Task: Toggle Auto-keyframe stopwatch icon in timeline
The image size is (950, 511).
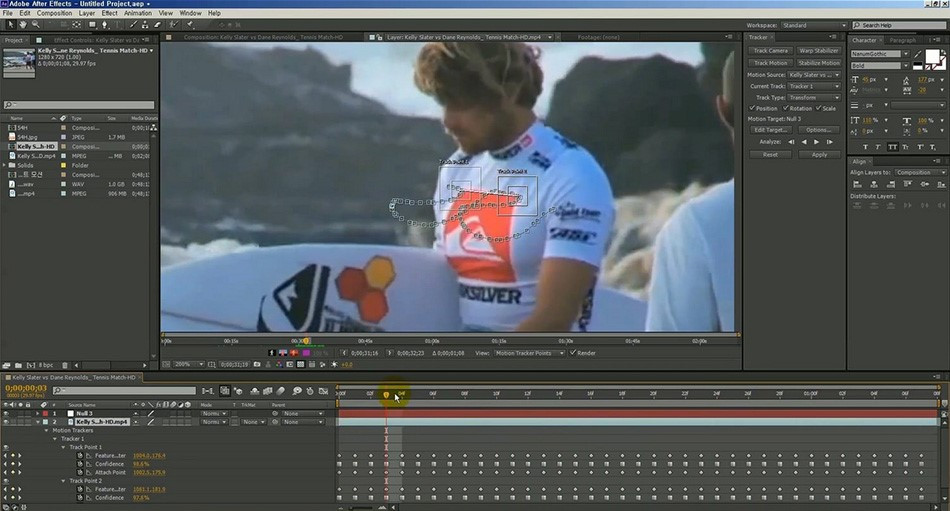Action: (310, 391)
